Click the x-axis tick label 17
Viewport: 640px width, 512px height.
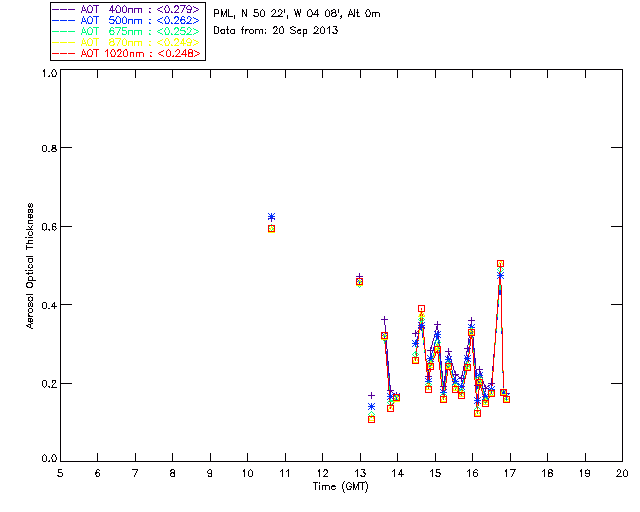pyautogui.click(x=510, y=473)
